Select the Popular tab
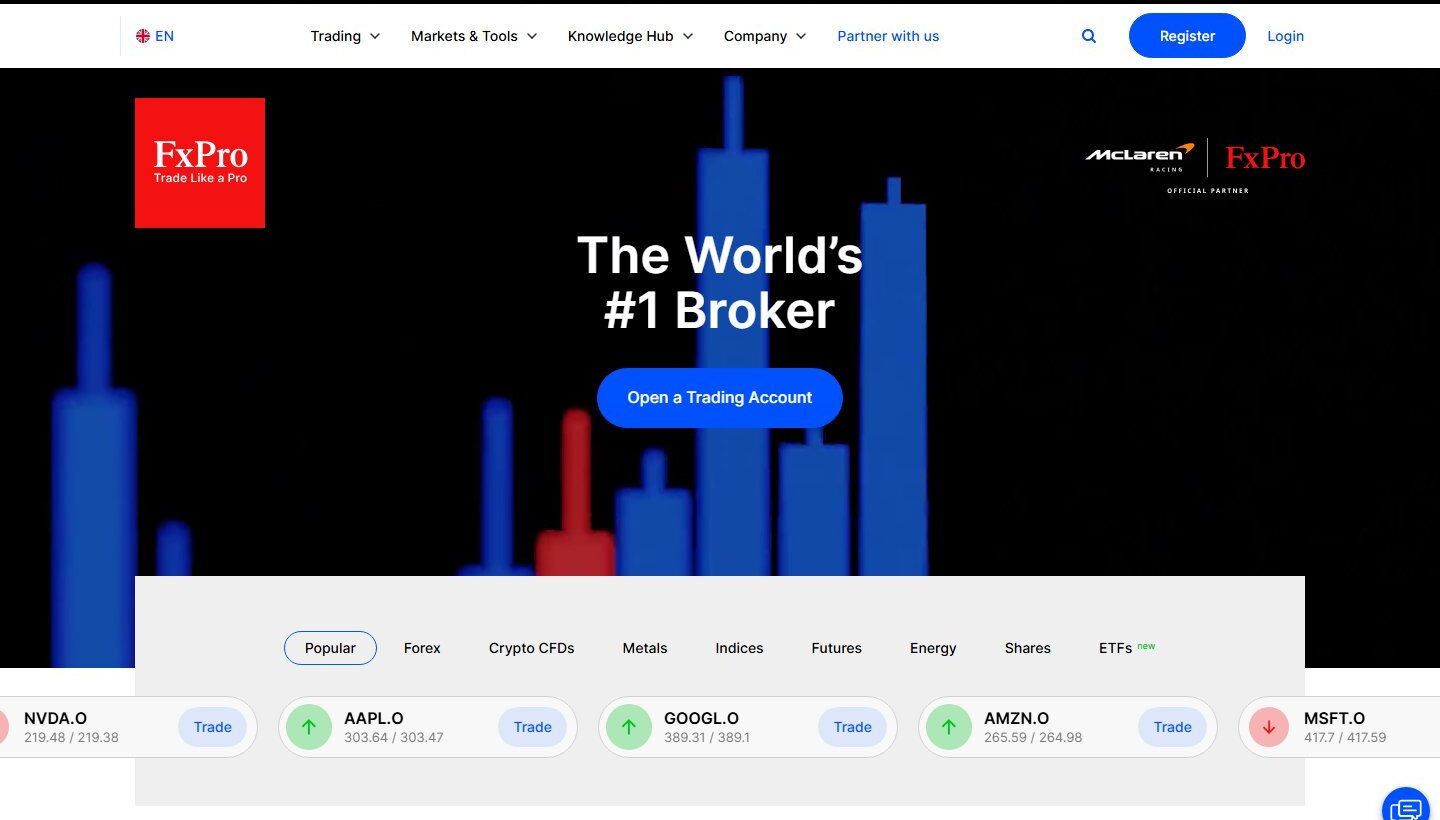Viewport: 1440px width, 820px height. coord(330,648)
